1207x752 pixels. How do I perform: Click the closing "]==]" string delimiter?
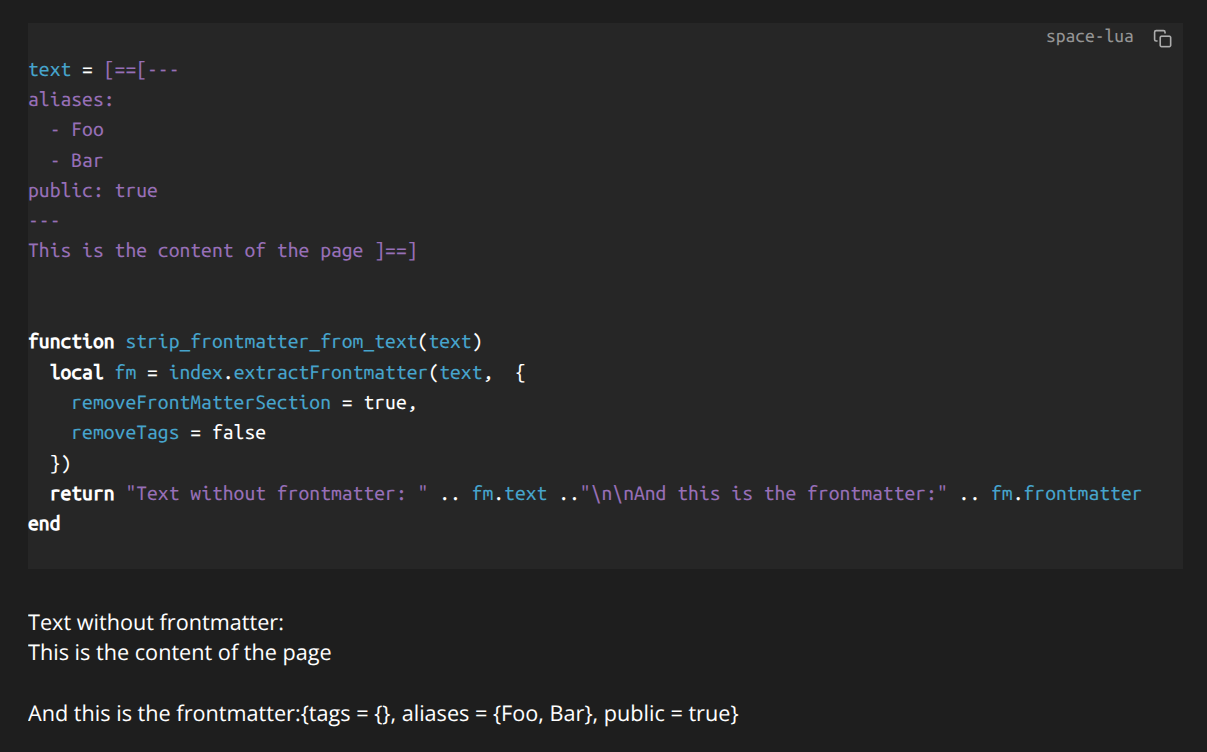(x=396, y=251)
